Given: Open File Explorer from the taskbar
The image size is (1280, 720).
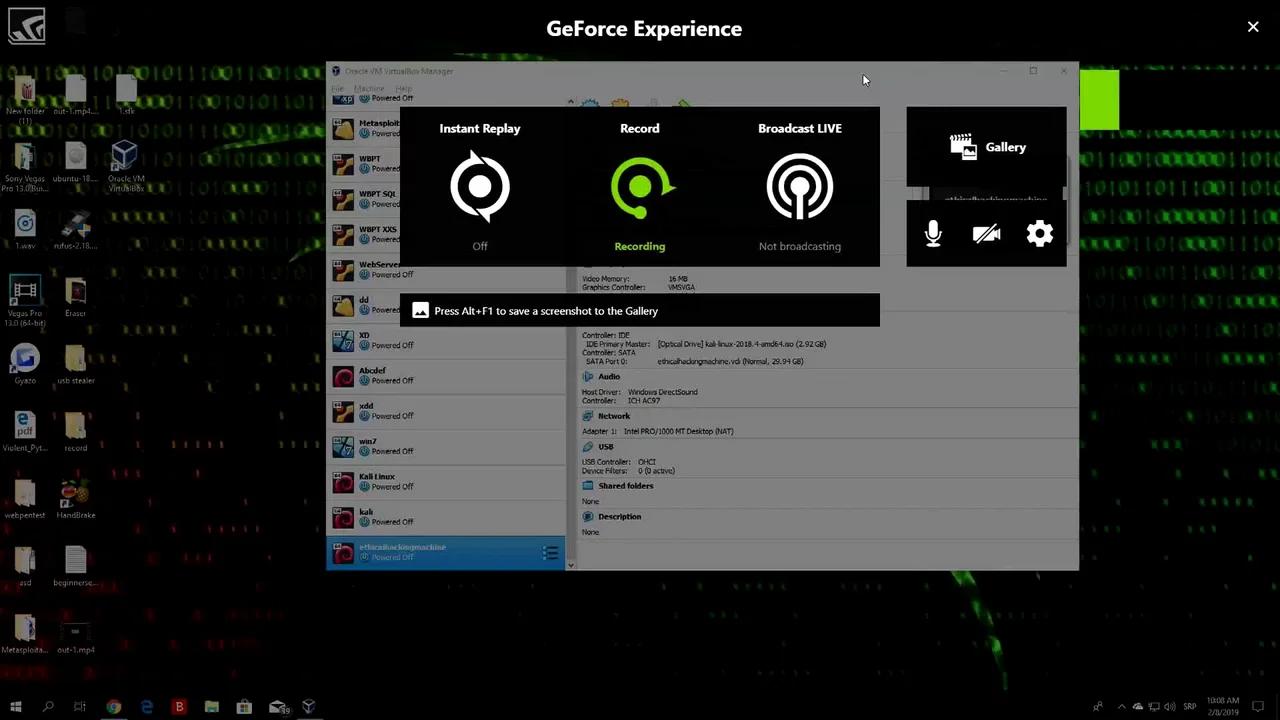Looking at the screenshot, I should click(x=211, y=706).
